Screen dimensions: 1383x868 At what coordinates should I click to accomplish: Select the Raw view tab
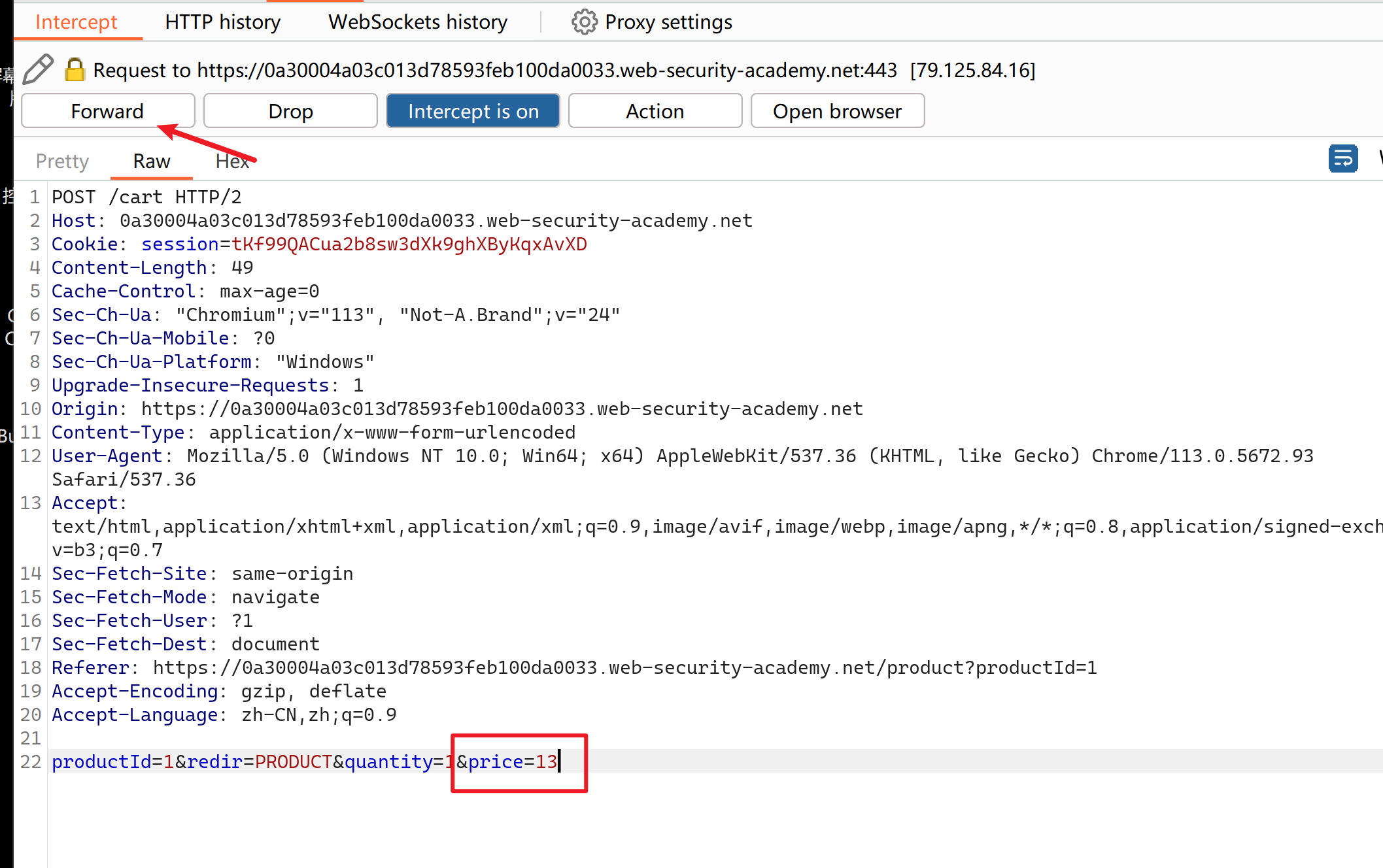(152, 161)
